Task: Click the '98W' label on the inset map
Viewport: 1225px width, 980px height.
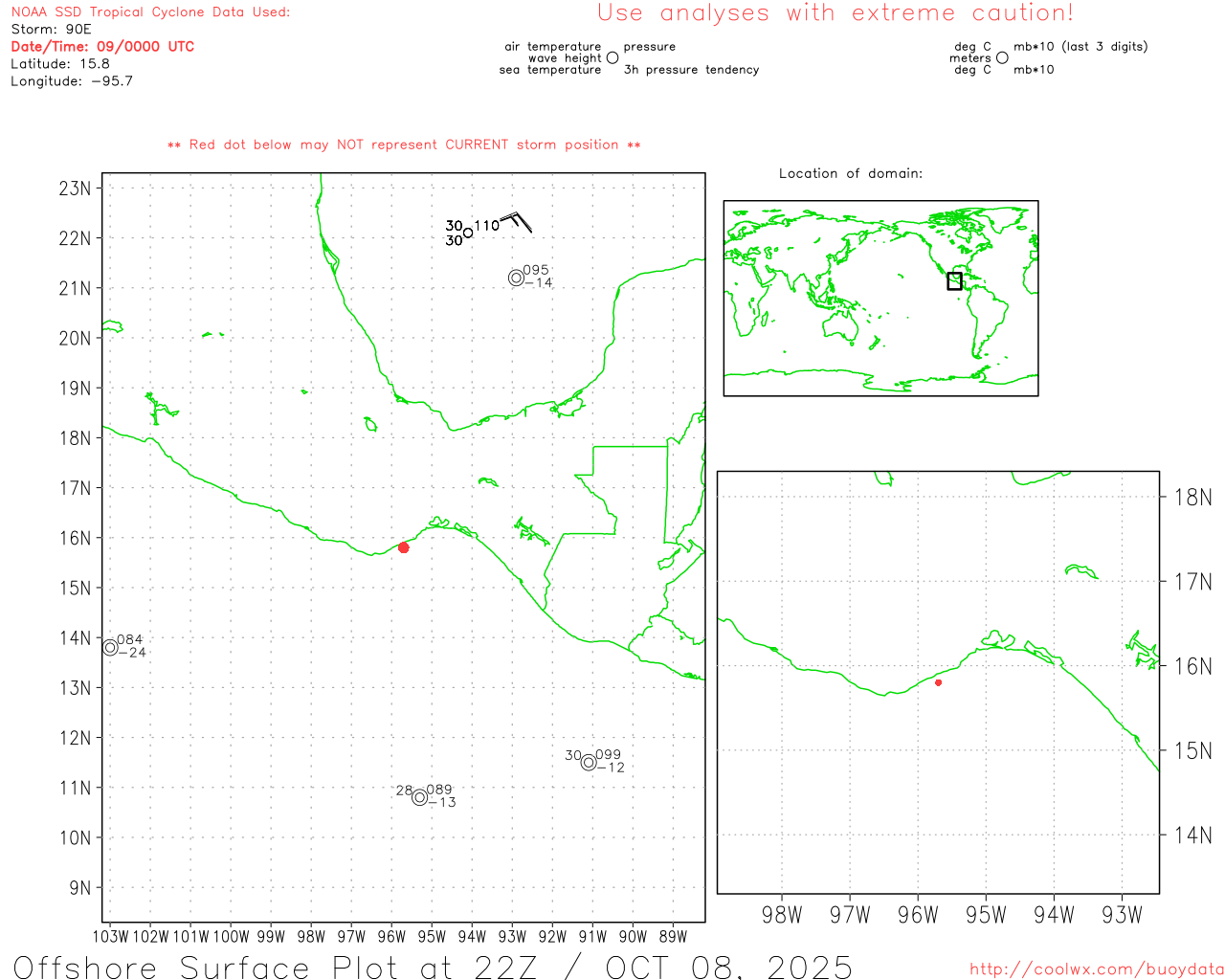Action: point(782,915)
